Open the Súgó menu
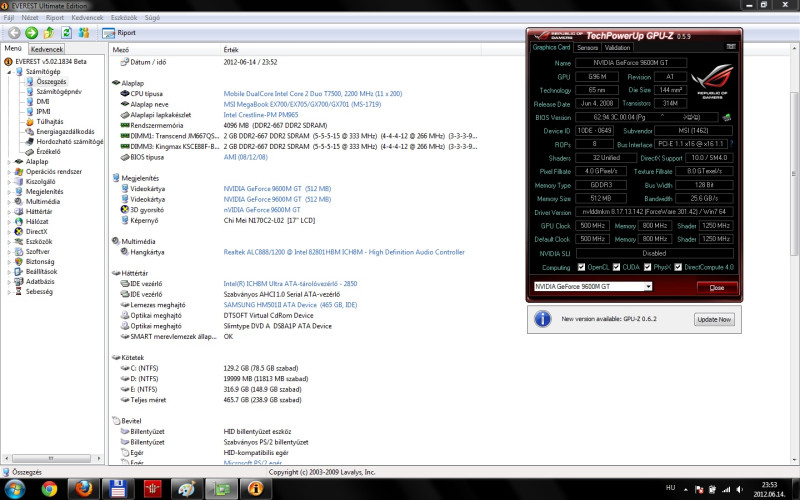800x500 pixels. (x=152, y=17)
